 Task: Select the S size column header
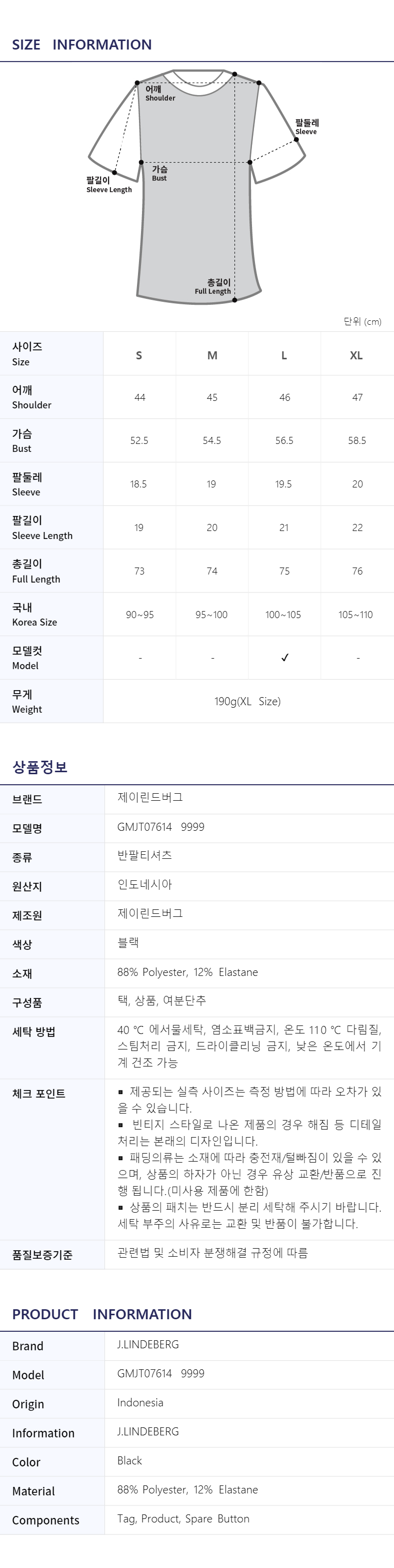click(x=139, y=355)
